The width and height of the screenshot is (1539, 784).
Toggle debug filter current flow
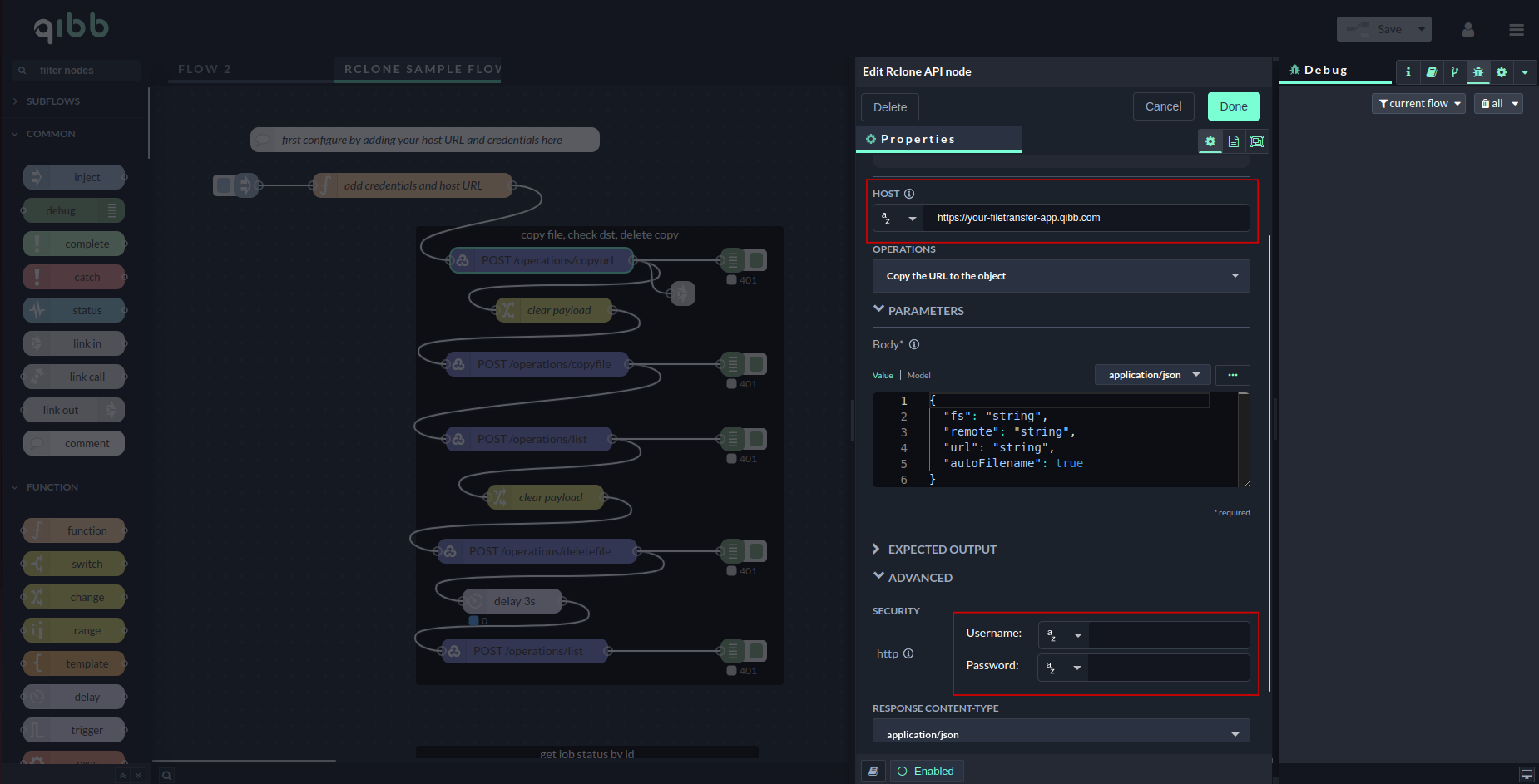click(1418, 104)
